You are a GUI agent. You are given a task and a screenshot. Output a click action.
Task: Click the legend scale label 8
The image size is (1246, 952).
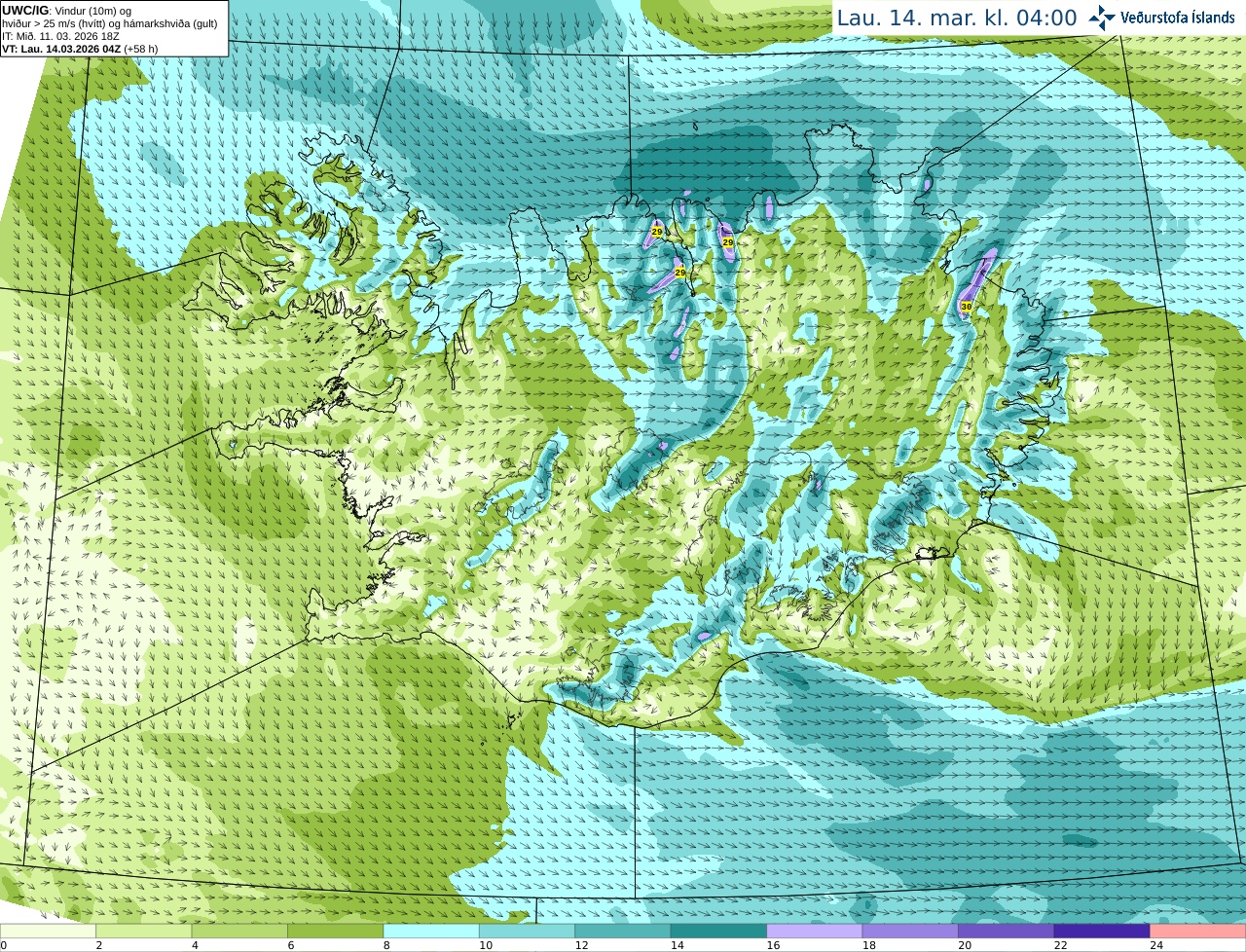click(x=386, y=945)
